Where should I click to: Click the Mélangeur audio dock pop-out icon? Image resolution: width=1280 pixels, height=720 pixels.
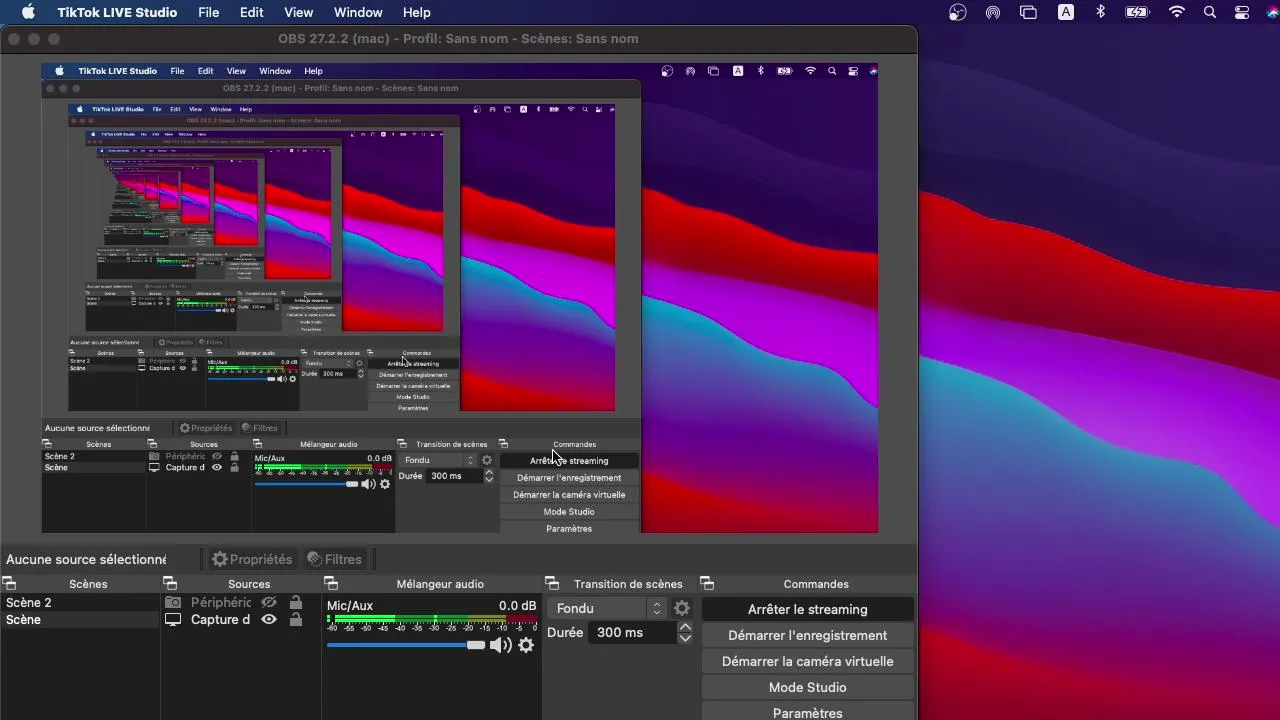click(331, 584)
